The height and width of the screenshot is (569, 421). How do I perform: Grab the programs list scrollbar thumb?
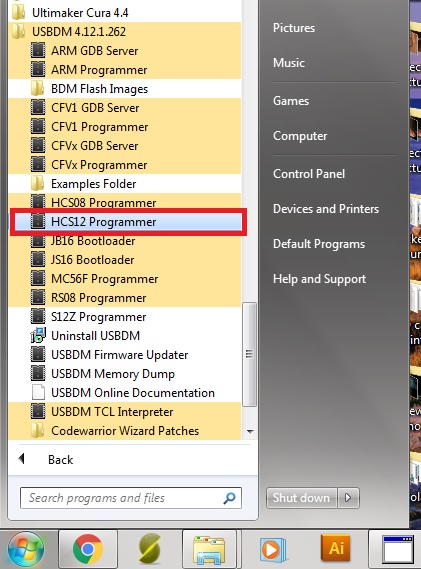pos(249,354)
